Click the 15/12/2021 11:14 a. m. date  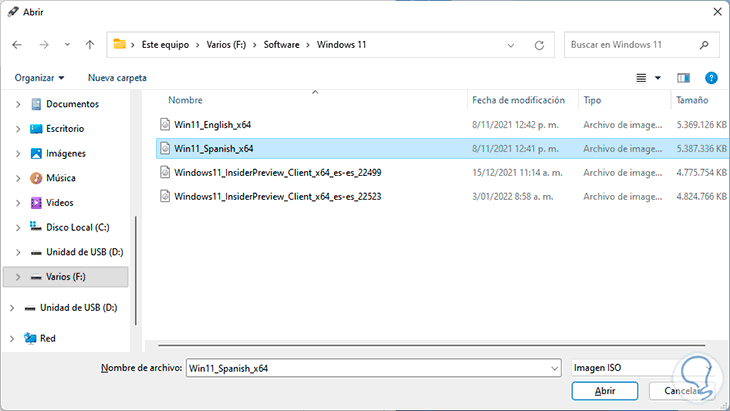[517, 173]
